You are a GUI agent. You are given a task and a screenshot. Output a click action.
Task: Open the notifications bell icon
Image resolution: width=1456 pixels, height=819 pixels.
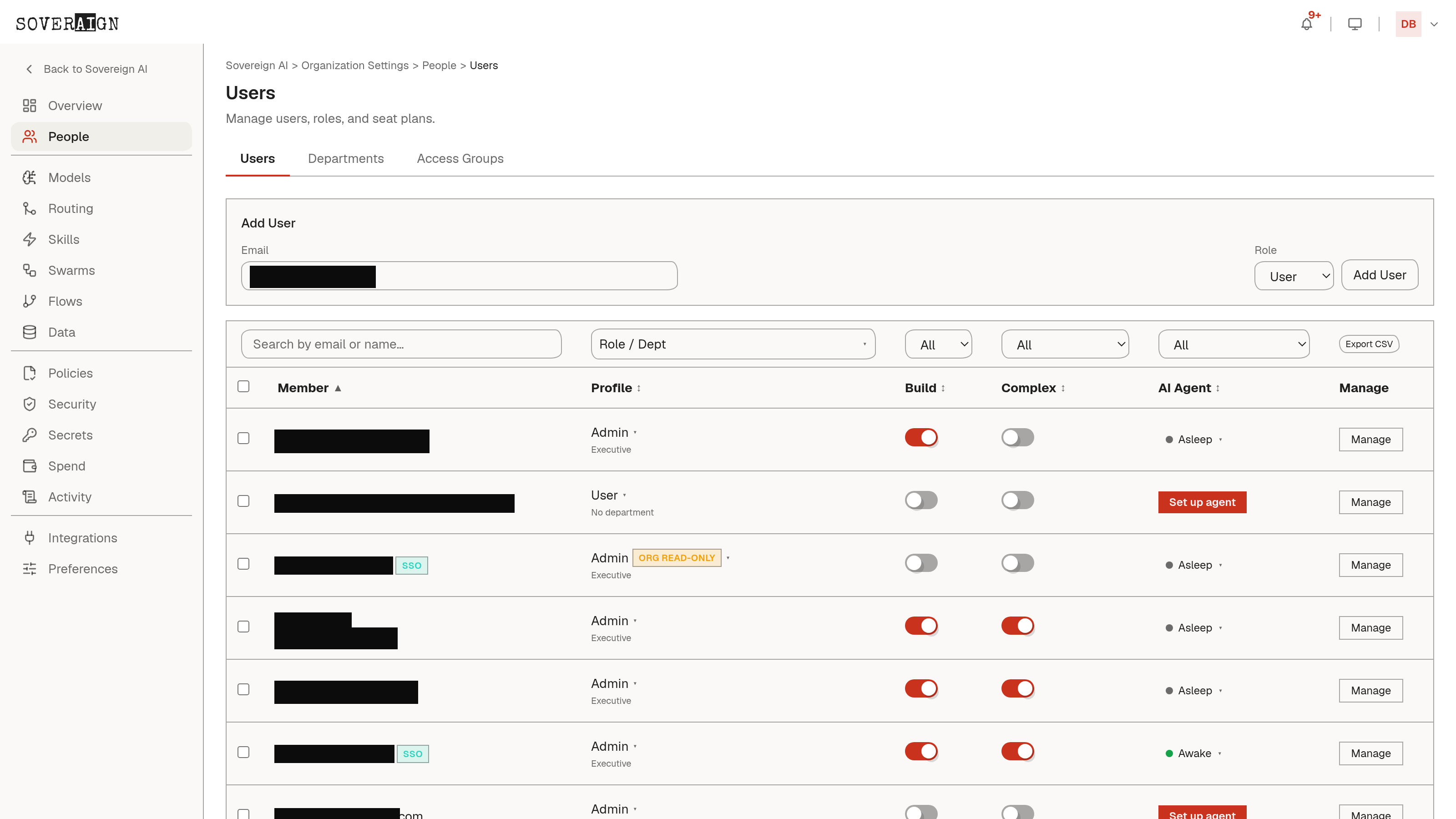1306,24
